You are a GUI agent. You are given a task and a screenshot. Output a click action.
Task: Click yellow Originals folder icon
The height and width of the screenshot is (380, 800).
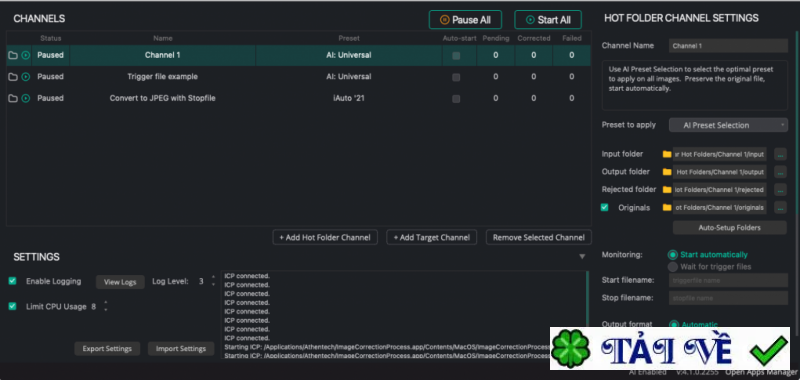pos(667,208)
